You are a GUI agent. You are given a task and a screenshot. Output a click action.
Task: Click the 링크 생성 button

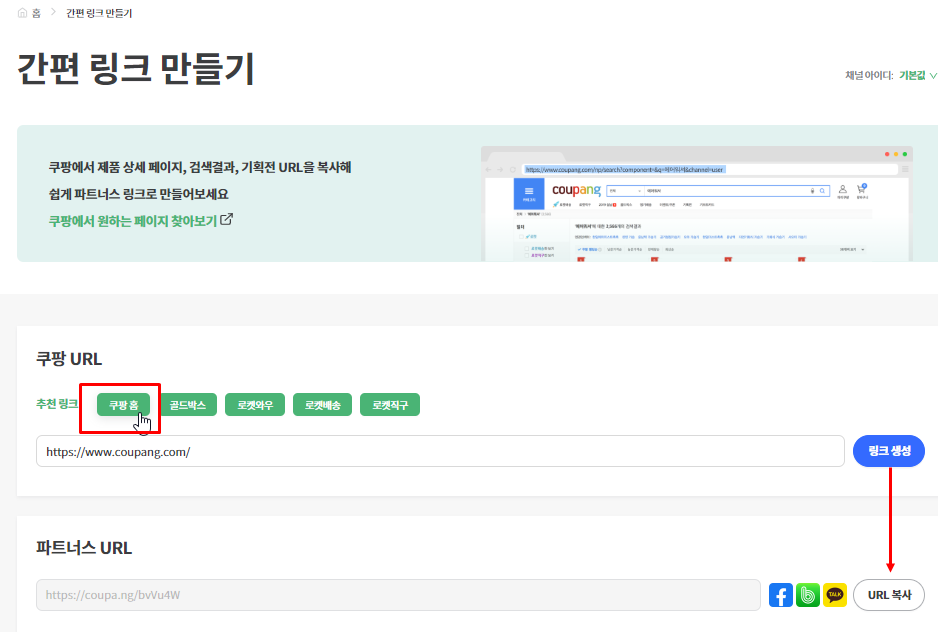(x=889, y=451)
